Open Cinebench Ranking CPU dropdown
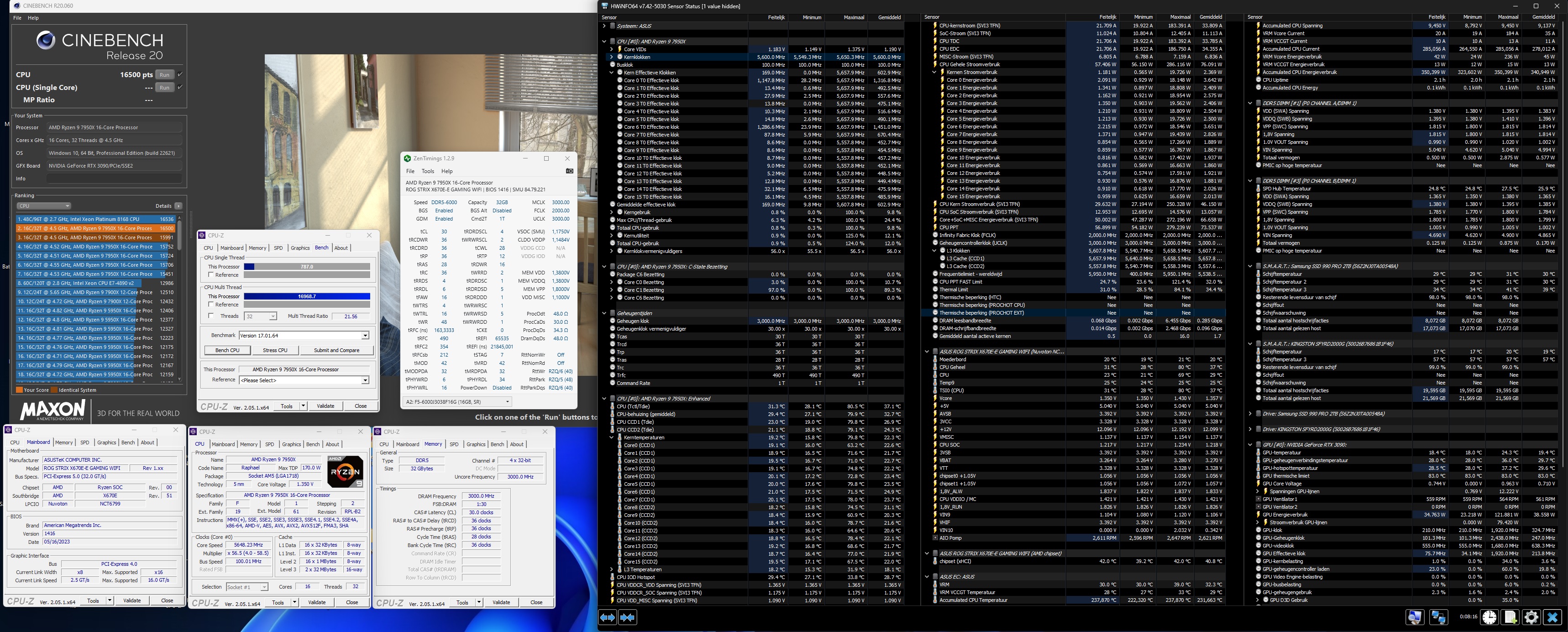Image resolution: width=1568 pixels, height=632 pixels. (43, 206)
